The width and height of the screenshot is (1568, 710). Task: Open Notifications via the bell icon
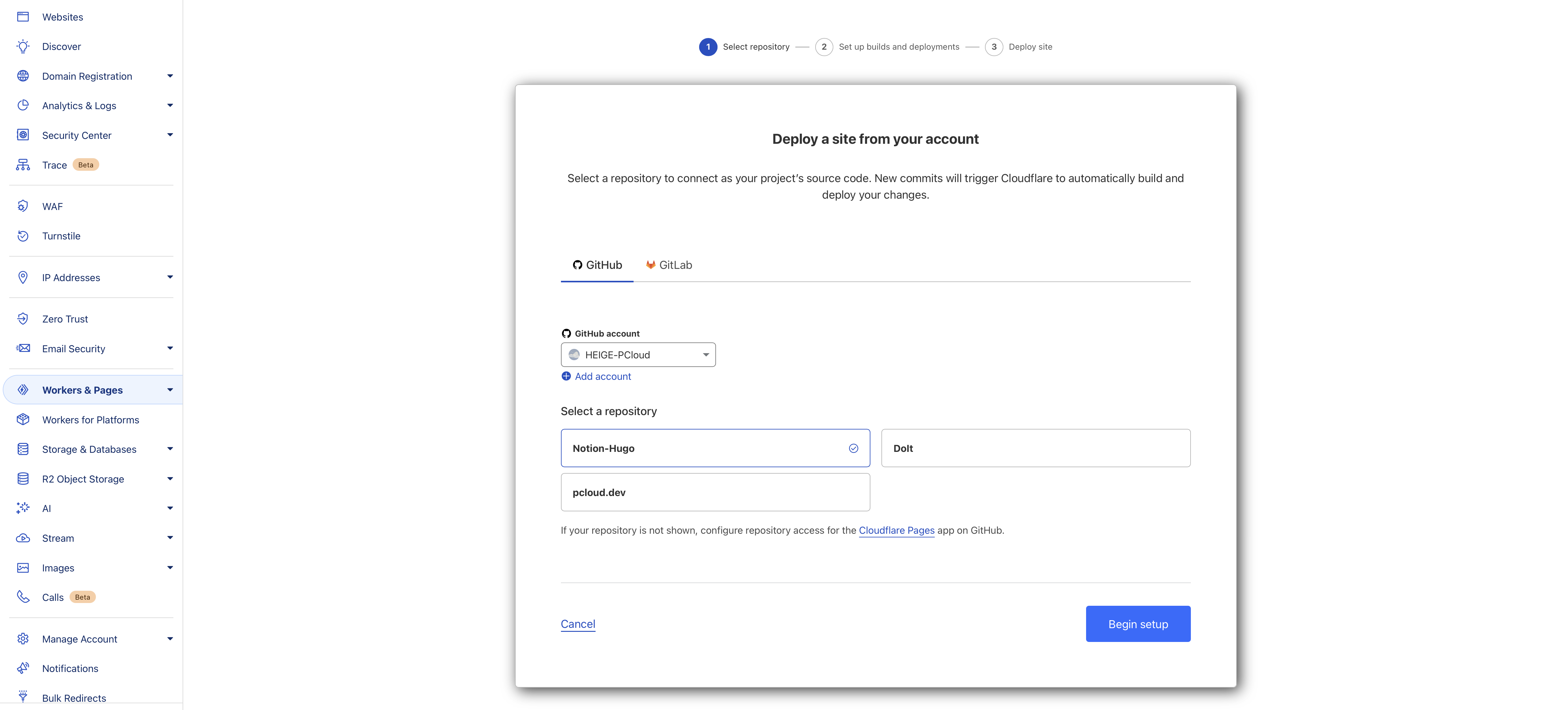[23, 668]
